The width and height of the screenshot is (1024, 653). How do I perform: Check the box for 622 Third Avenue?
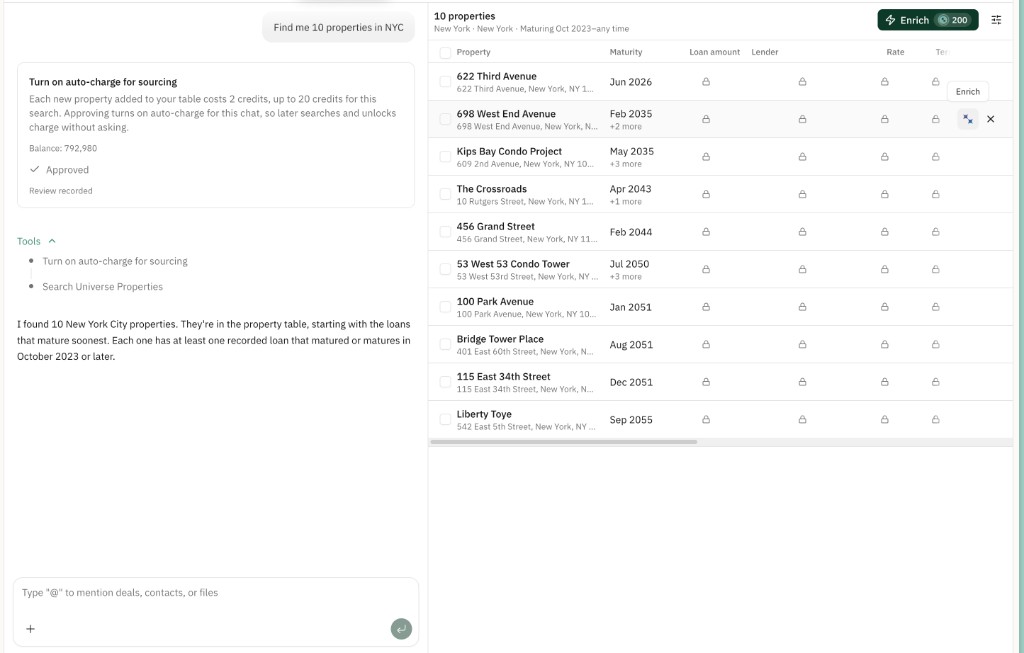pyautogui.click(x=445, y=82)
